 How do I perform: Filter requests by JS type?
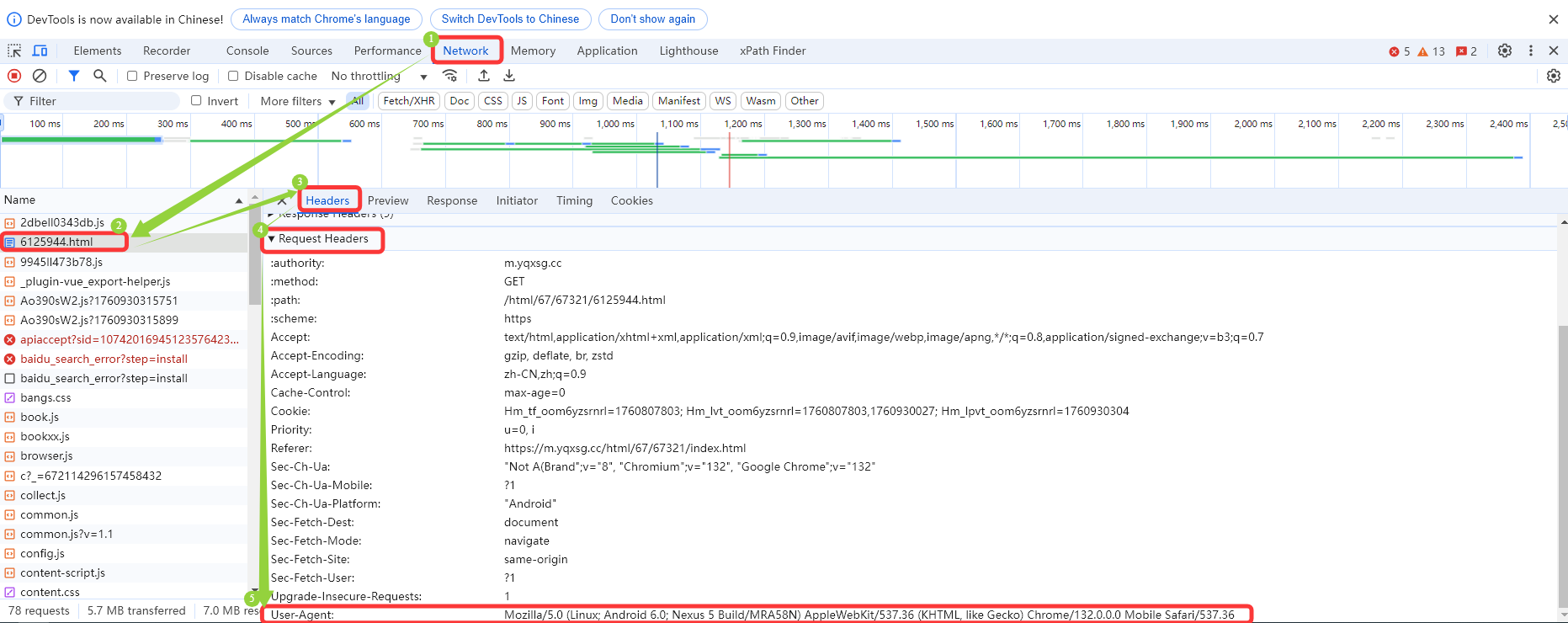pyautogui.click(x=522, y=101)
